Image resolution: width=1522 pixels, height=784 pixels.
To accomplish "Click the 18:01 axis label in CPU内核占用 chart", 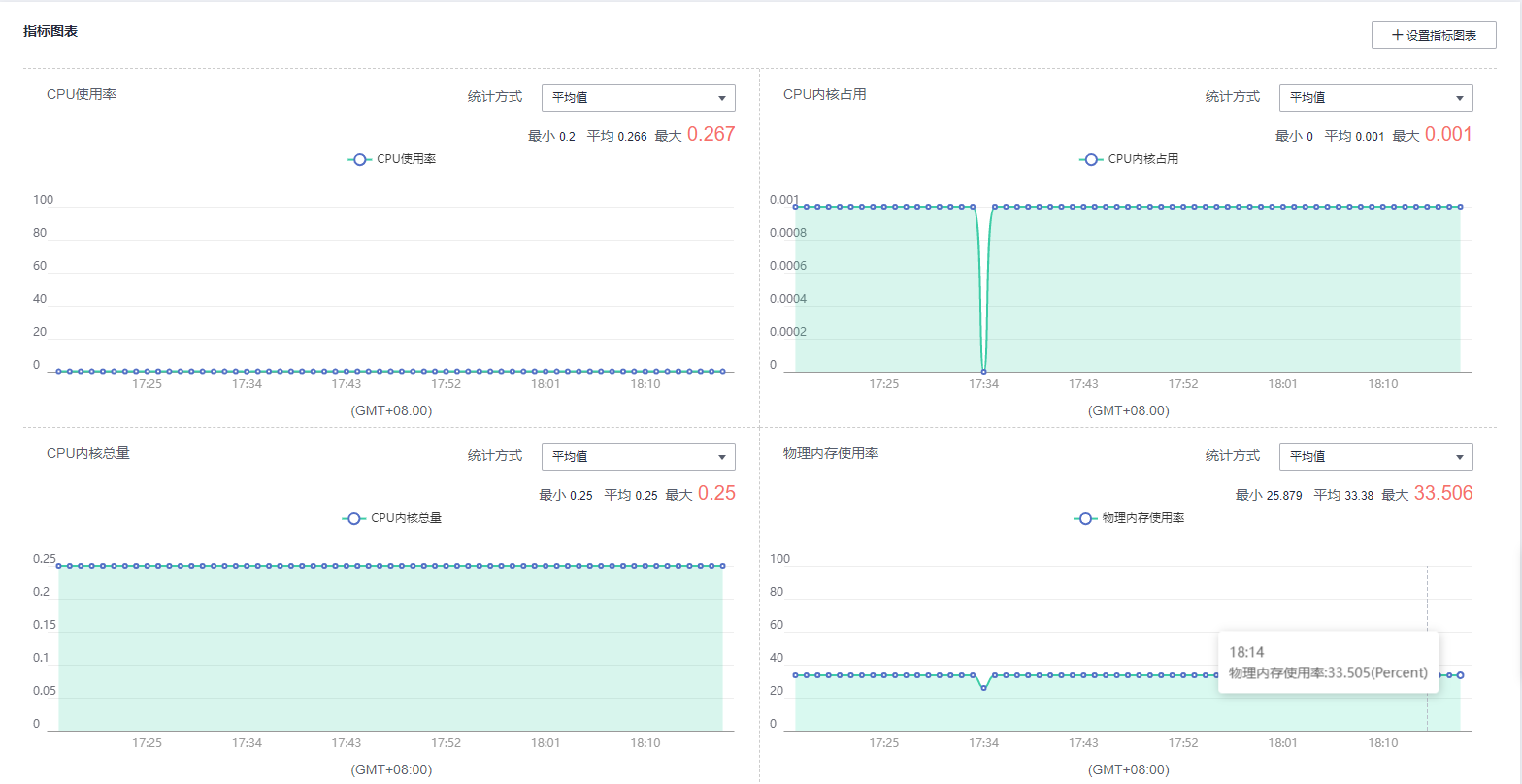I will pyautogui.click(x=1282, y=384).
